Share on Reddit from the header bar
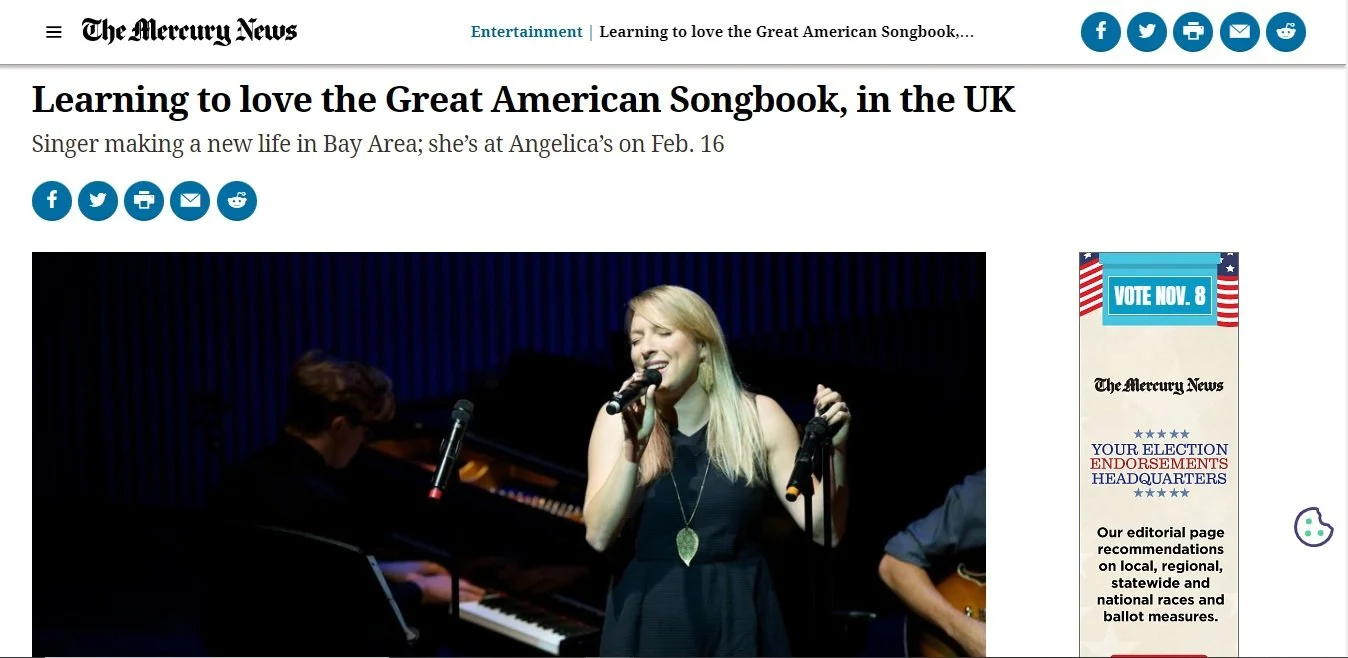Screen dimensions: 1348x658 pos(1286,32)
